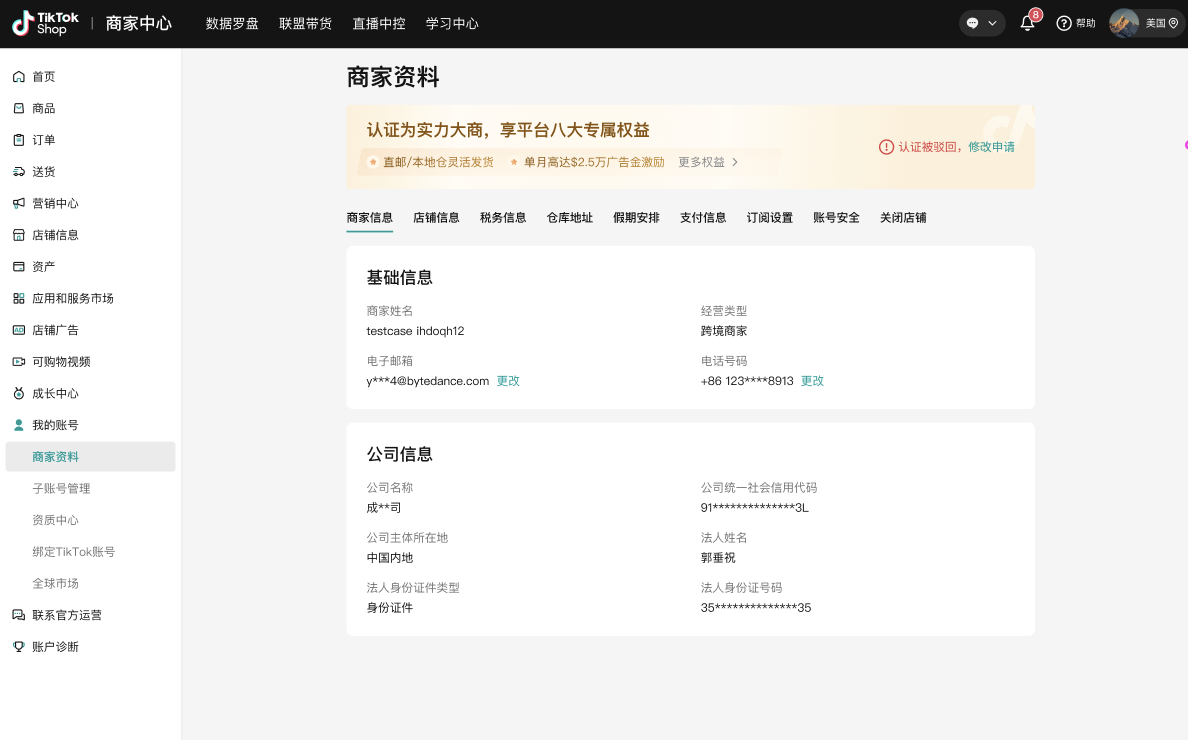1188x740 pixels.
Task: Click legal person name 郭垂祝
Action: click(x=718, y=558)
